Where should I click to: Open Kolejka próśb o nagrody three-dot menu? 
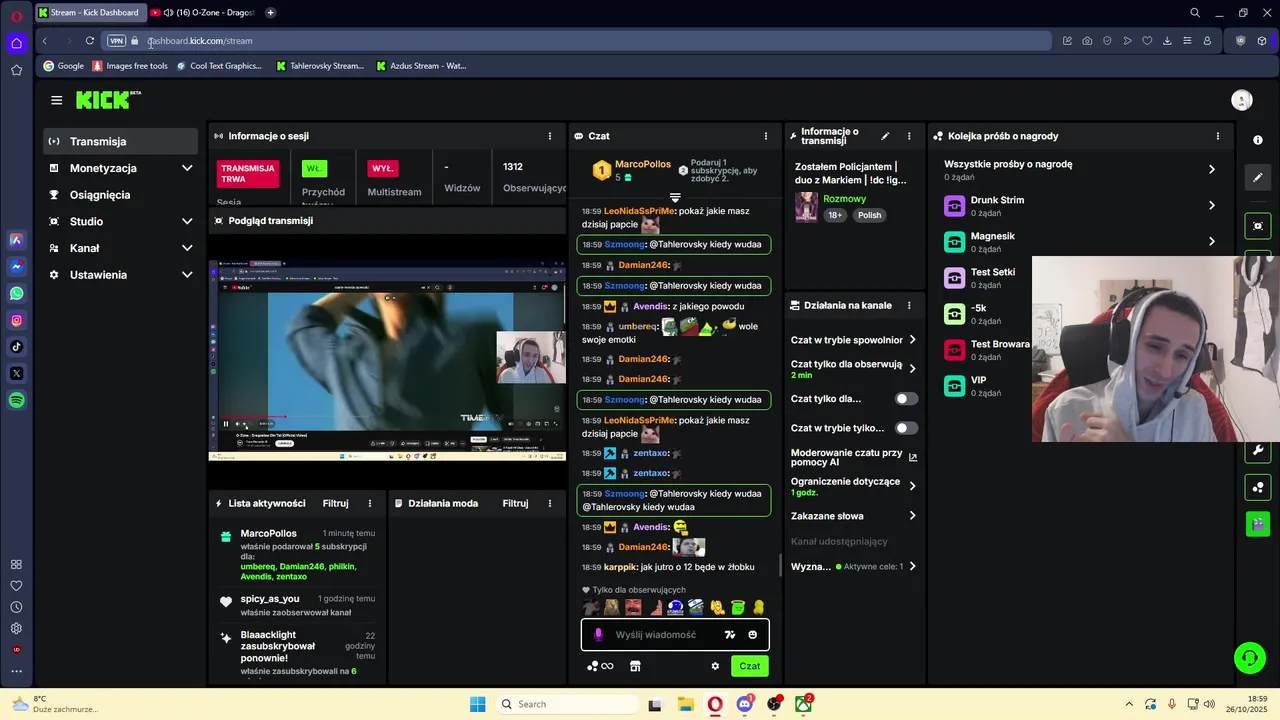pos(1217,136)
